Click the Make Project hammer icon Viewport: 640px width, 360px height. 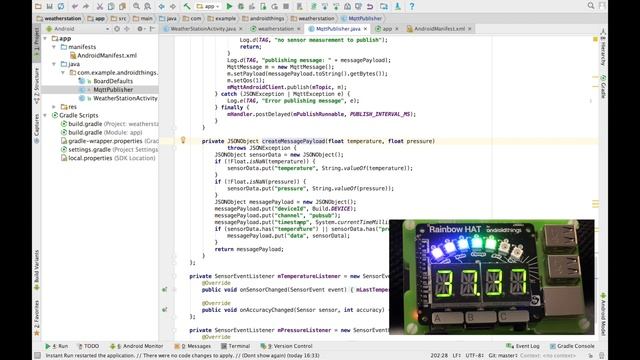click(x=187, y=6)
